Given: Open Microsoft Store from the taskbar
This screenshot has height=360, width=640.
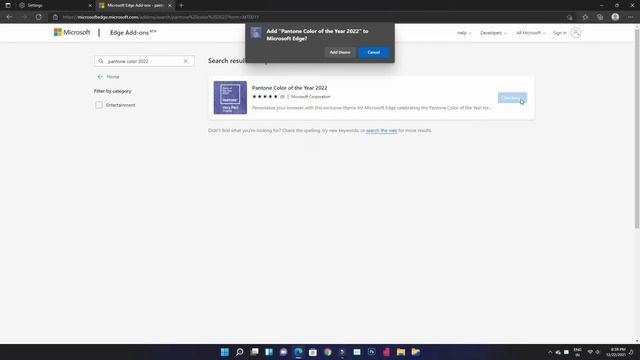Looking at the screenshot, I should (313, 352).
